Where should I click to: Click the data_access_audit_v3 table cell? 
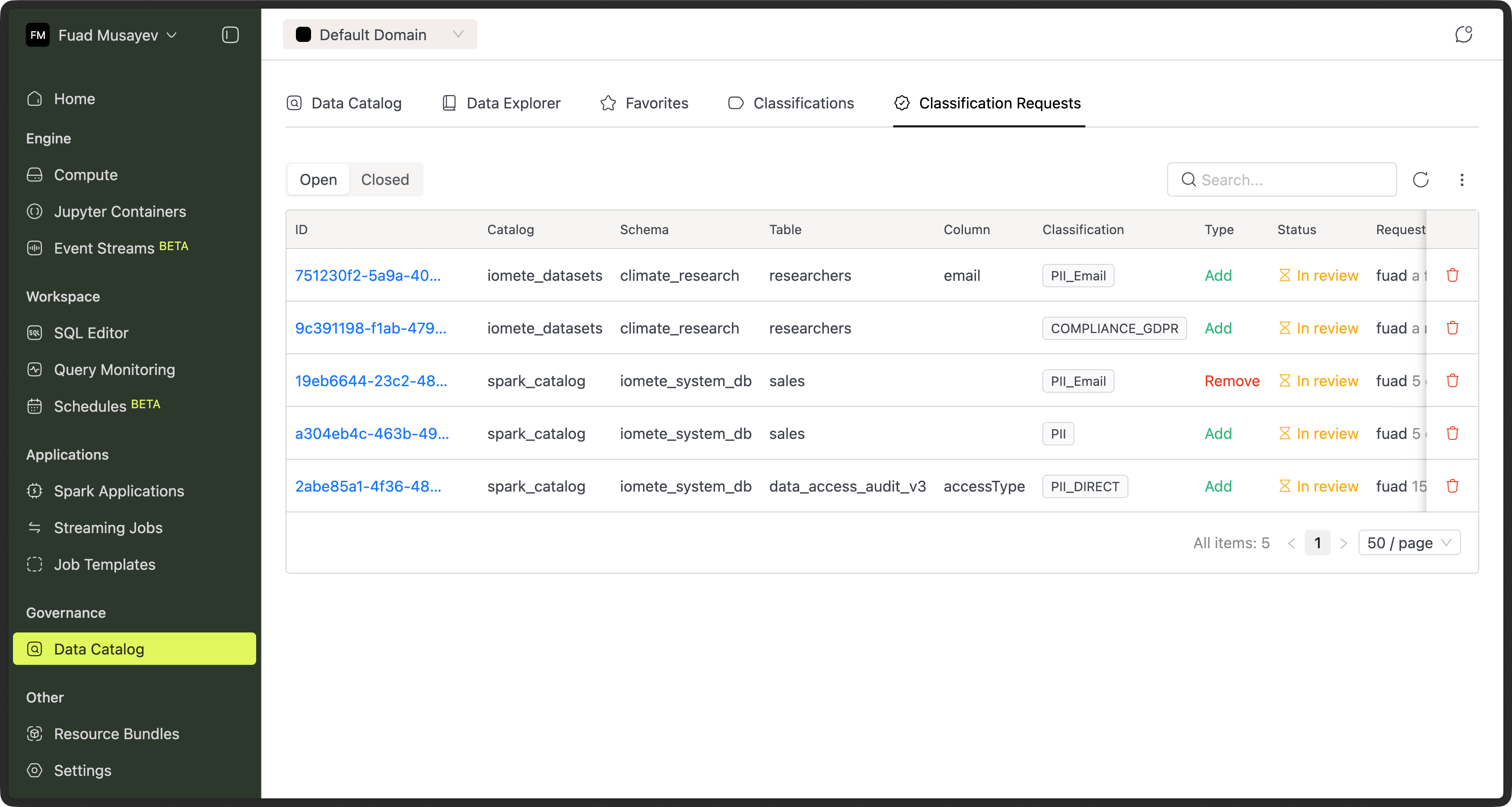point(848,486)
